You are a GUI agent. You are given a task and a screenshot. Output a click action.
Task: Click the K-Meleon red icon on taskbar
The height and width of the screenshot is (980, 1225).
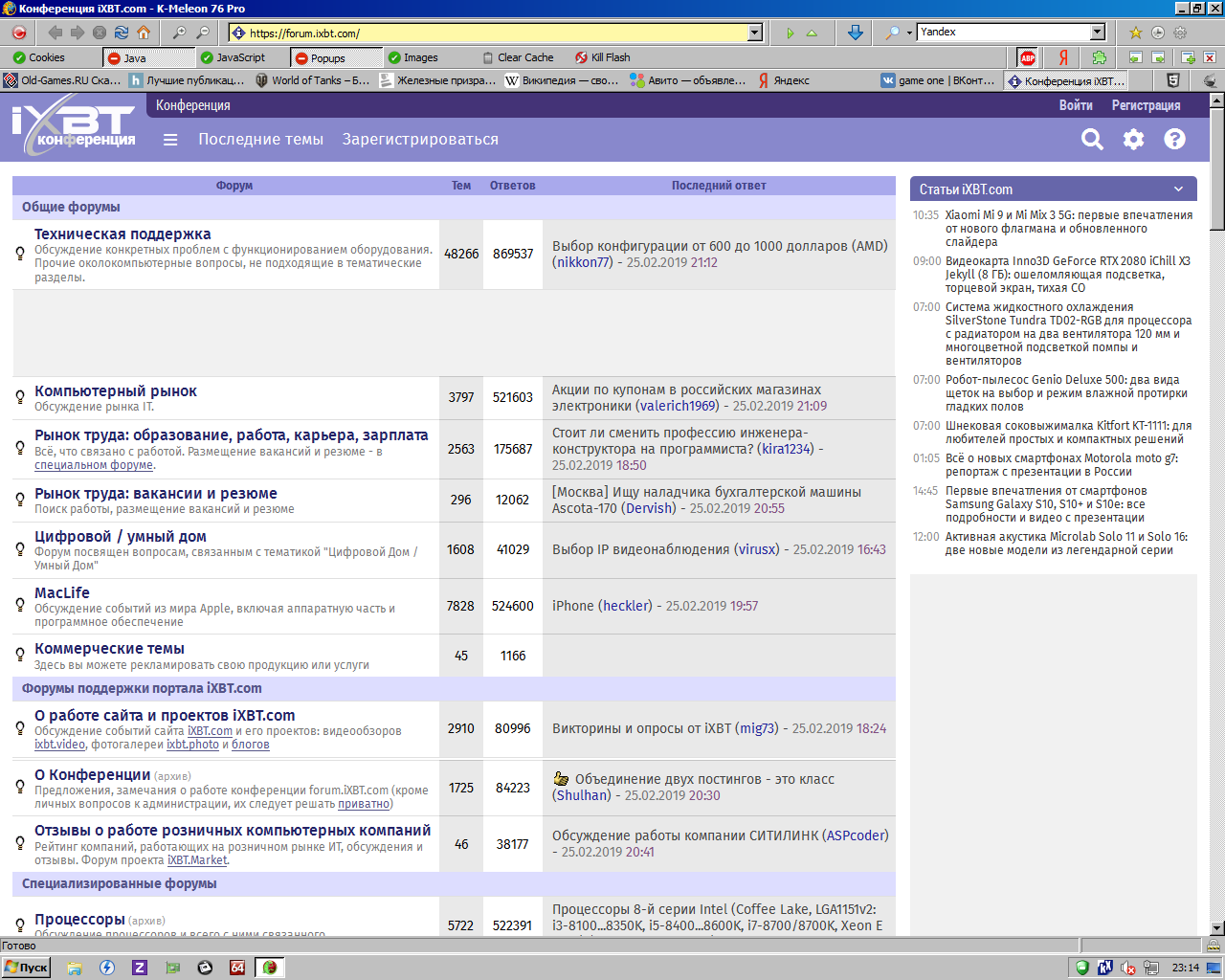(x=270, y=968)
